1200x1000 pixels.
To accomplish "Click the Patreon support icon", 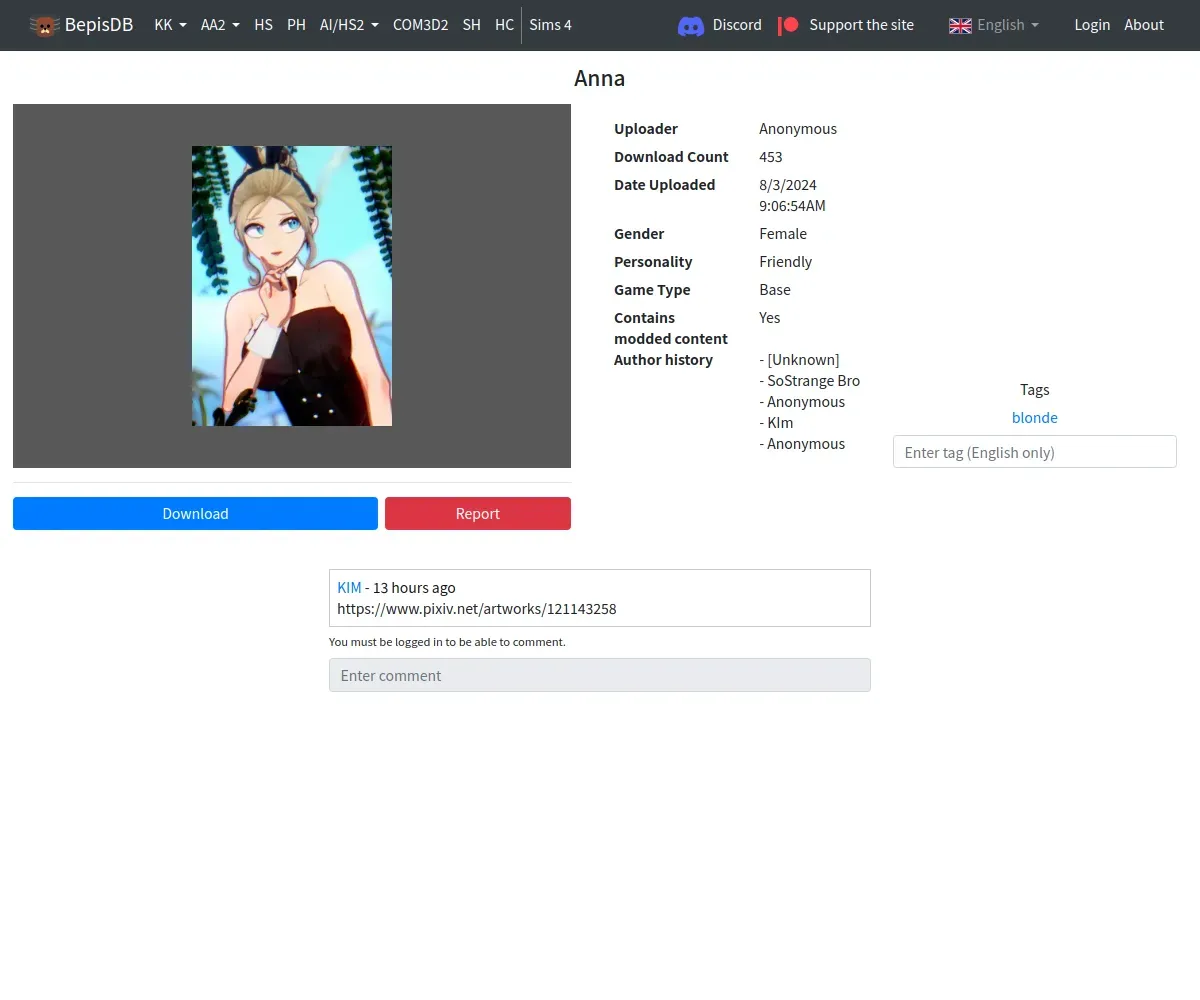I will click(789, 25).
